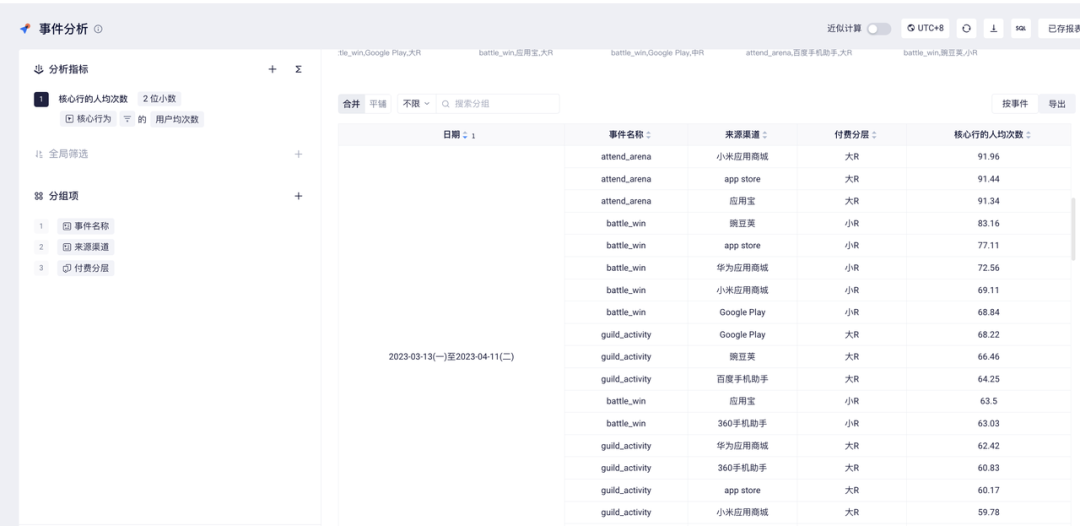Screen dimensions: 1080x526
Task: Select the 按事件 option
Action: click(1015, 104)
